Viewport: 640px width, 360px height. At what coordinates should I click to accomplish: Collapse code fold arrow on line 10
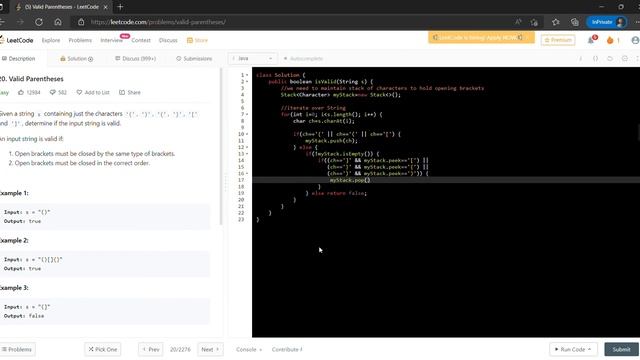tap(247, 134)
